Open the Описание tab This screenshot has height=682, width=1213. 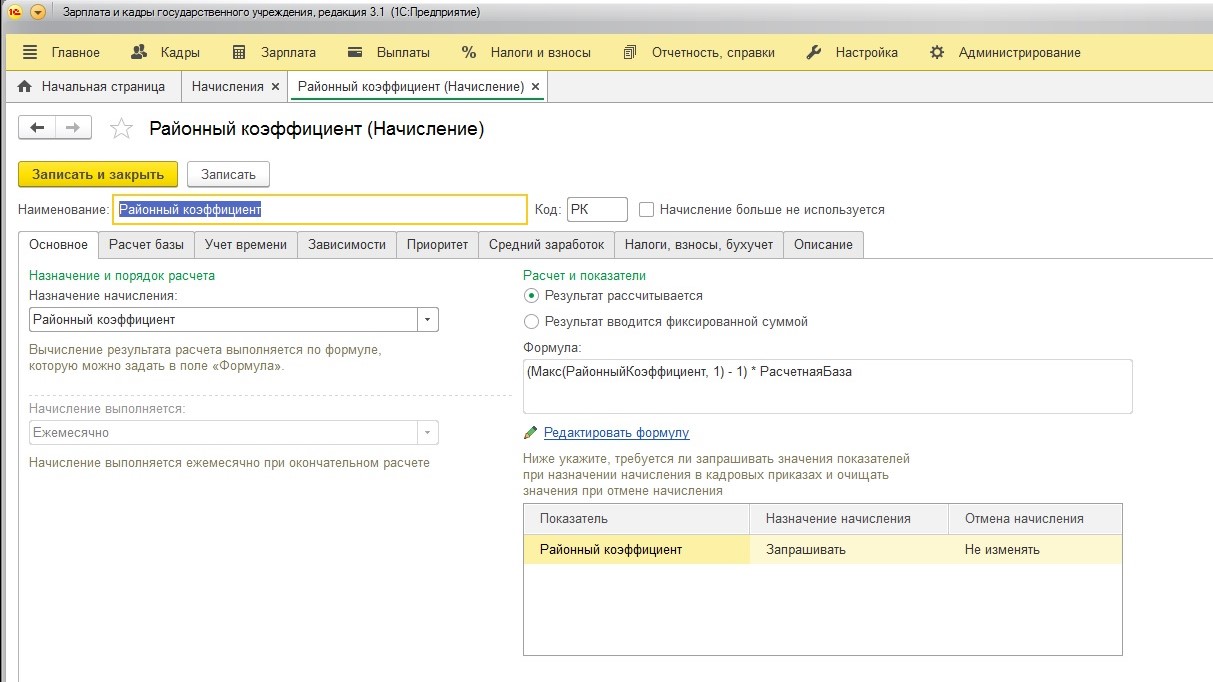point(823,245)
